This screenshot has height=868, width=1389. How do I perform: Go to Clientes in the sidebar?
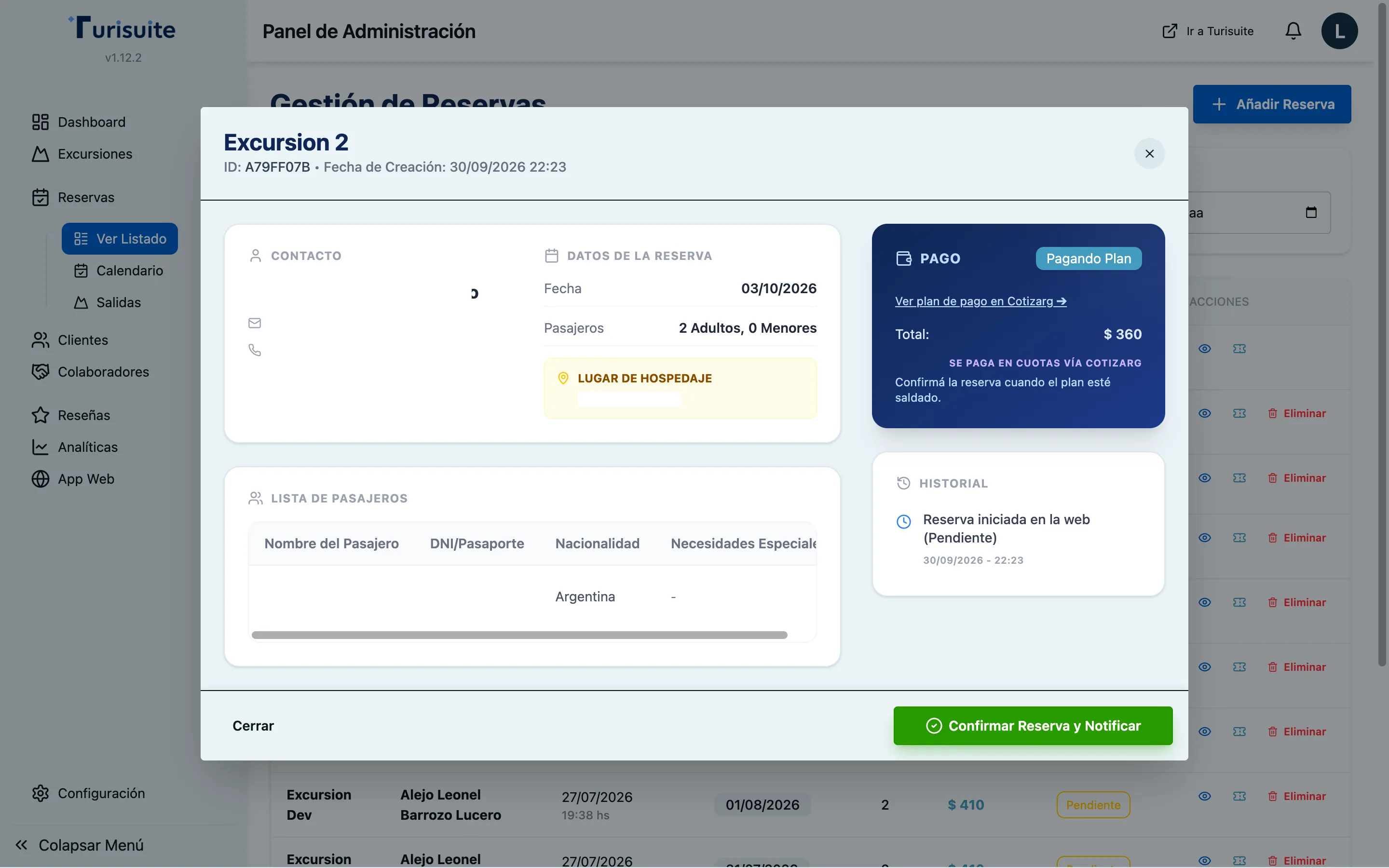(70, 340)
